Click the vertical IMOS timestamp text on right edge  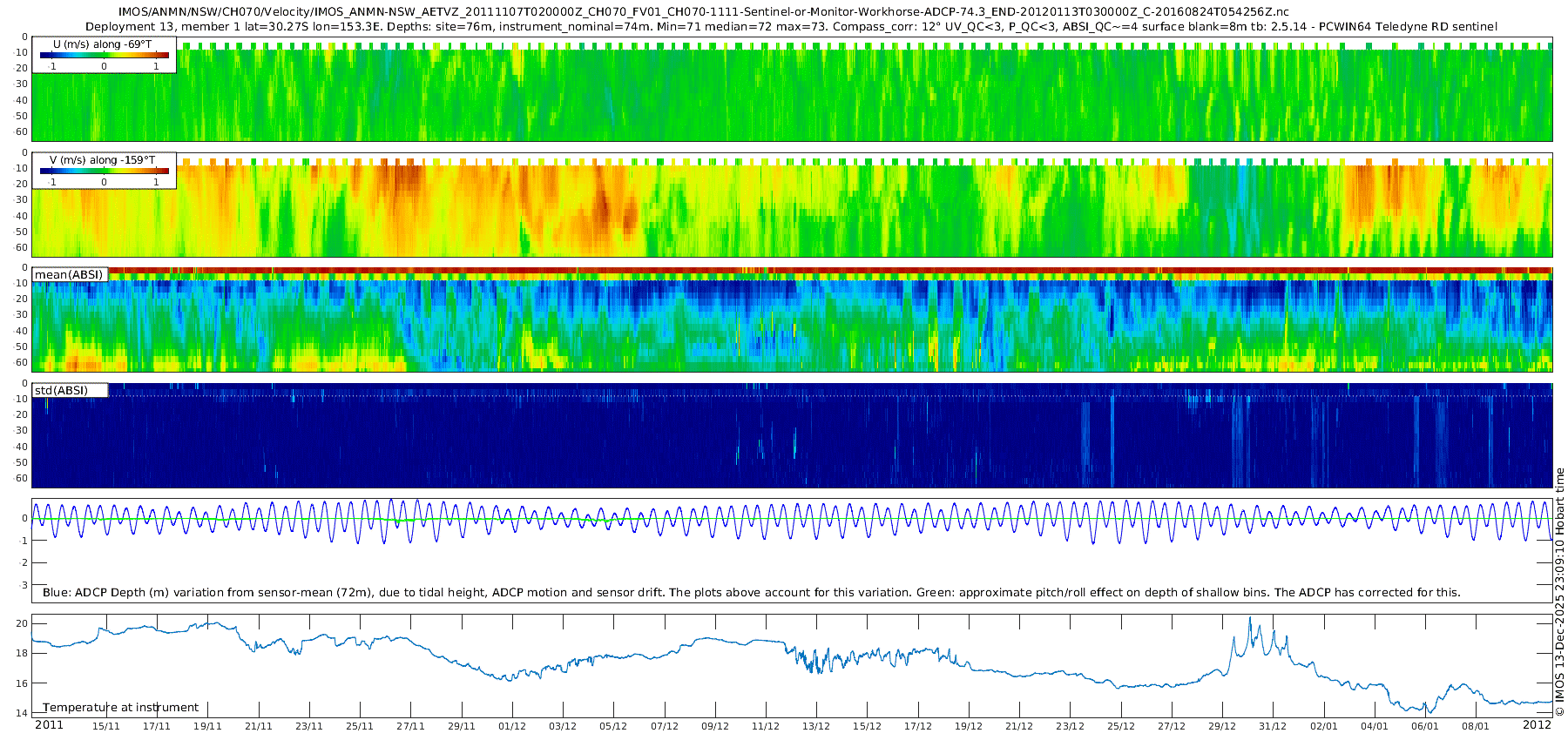point(1559,592)
